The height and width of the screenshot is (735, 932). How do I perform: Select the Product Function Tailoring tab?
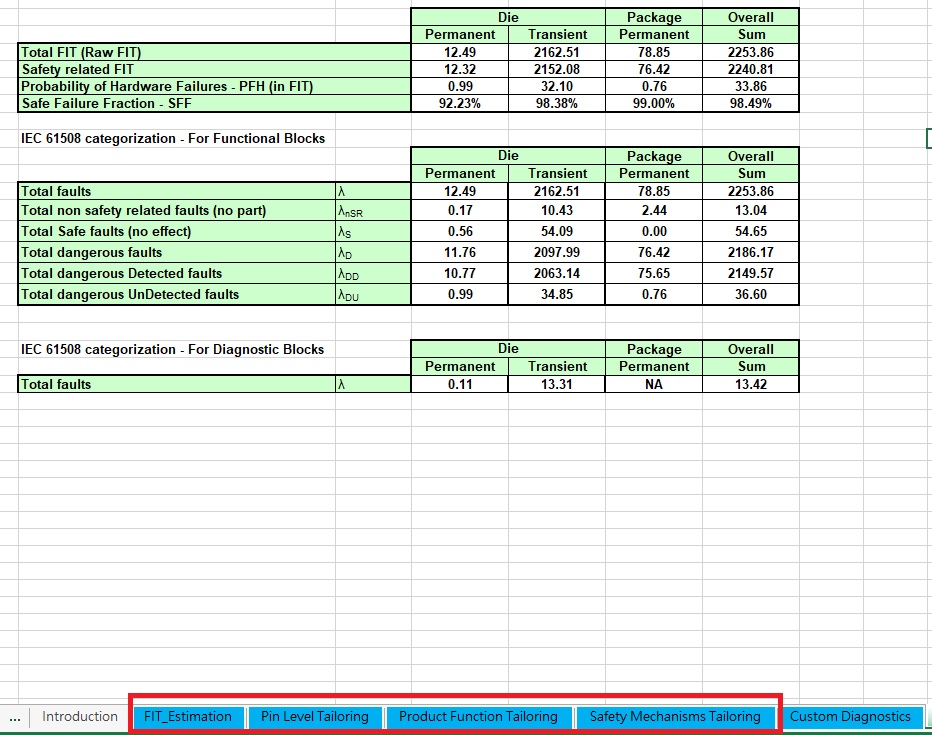[478, 716]
